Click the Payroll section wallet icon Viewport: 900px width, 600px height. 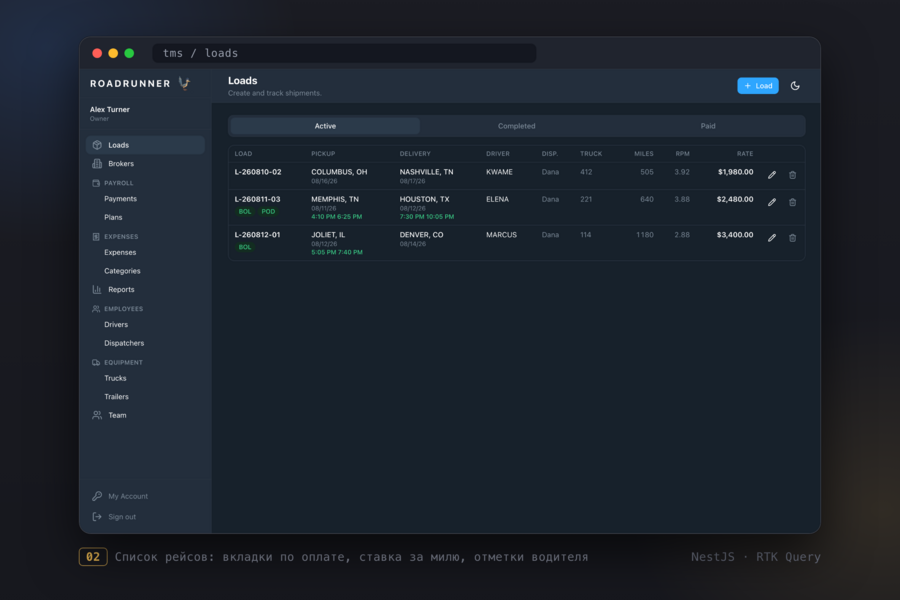click(x=96, y=183)
